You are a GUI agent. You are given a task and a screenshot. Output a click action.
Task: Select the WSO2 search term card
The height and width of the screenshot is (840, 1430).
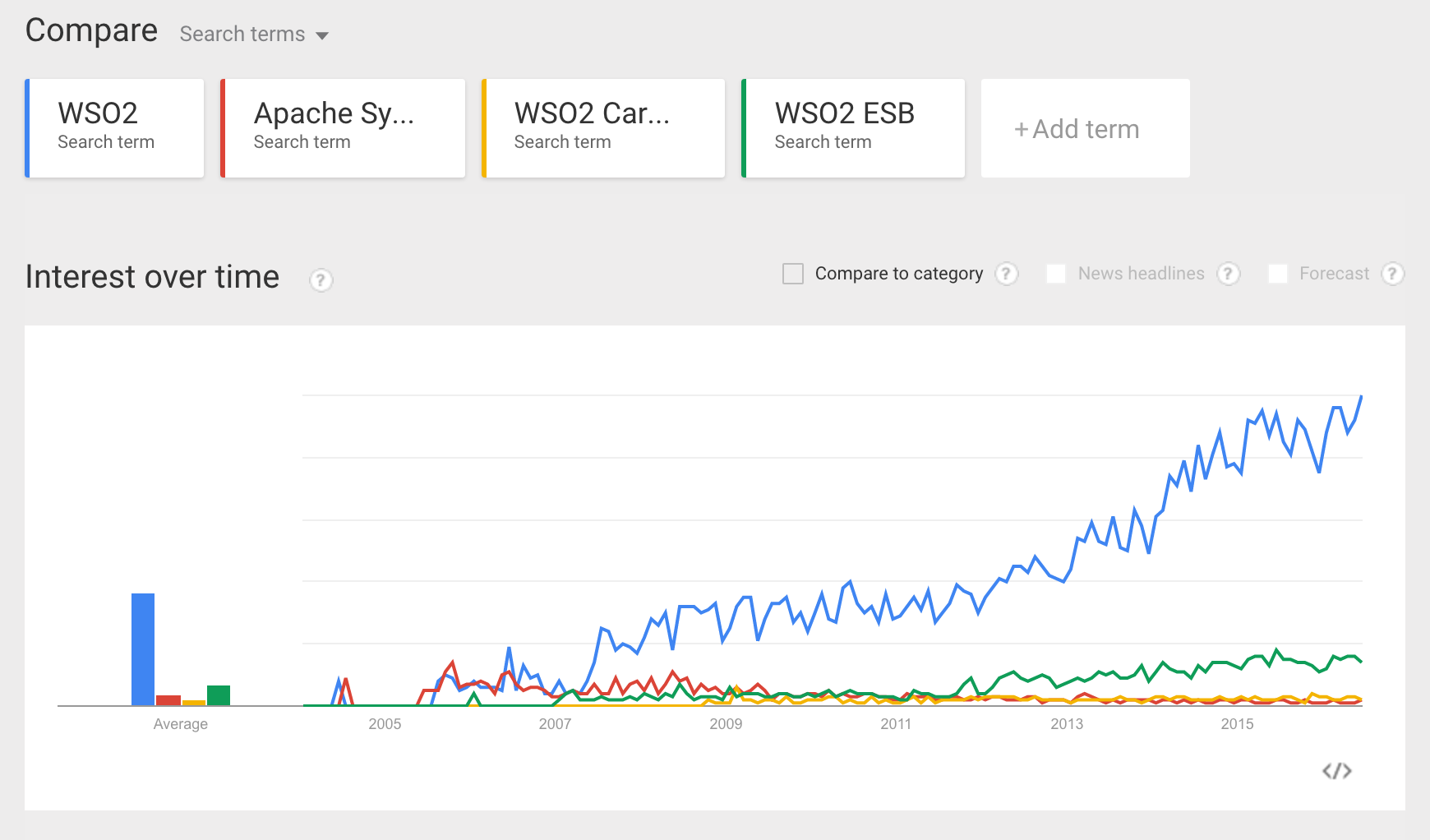[115, 128]
